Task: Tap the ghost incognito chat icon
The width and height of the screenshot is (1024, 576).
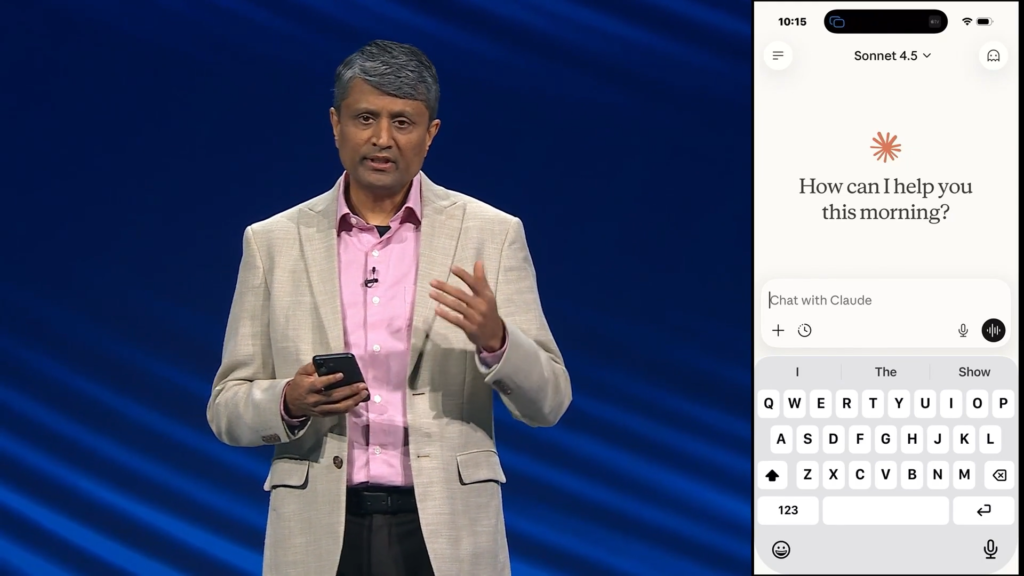Action: (x=993, y=56)
